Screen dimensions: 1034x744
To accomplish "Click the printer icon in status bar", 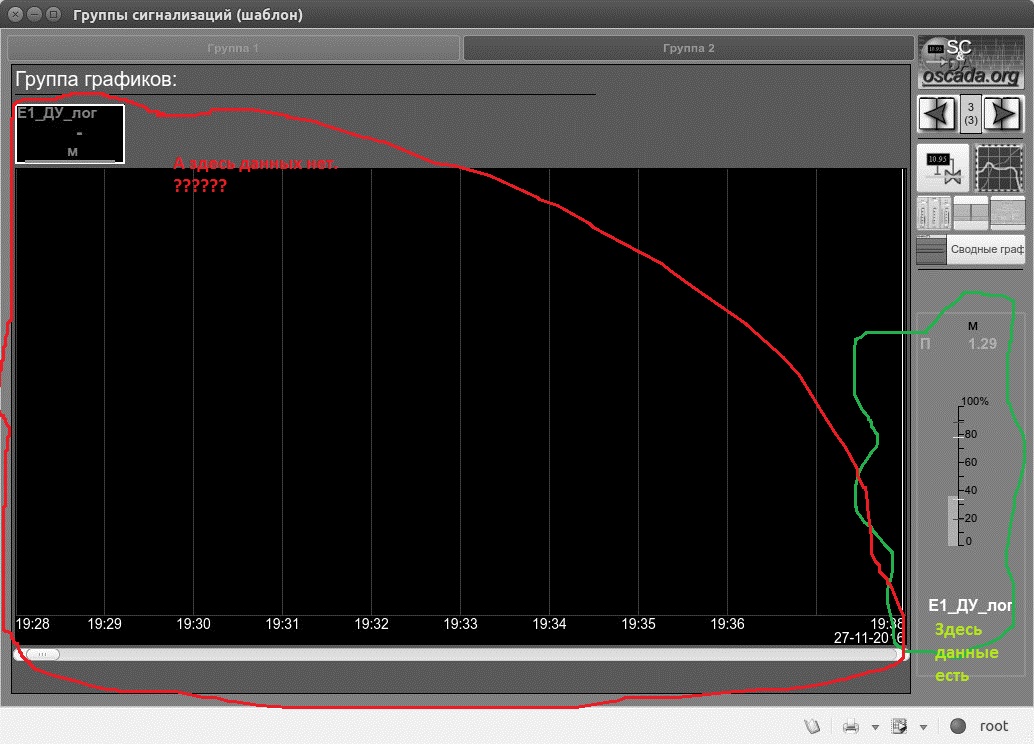I will coord(851,727).
